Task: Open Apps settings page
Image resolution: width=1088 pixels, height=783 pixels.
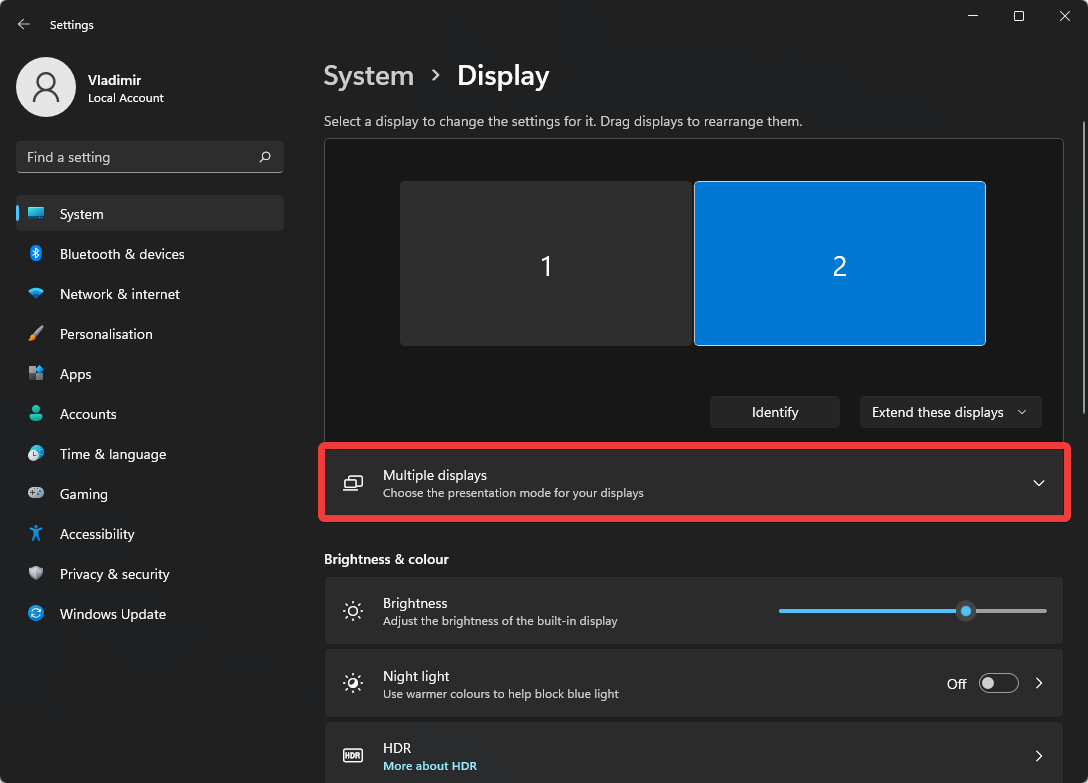Action: pos(150,373)
